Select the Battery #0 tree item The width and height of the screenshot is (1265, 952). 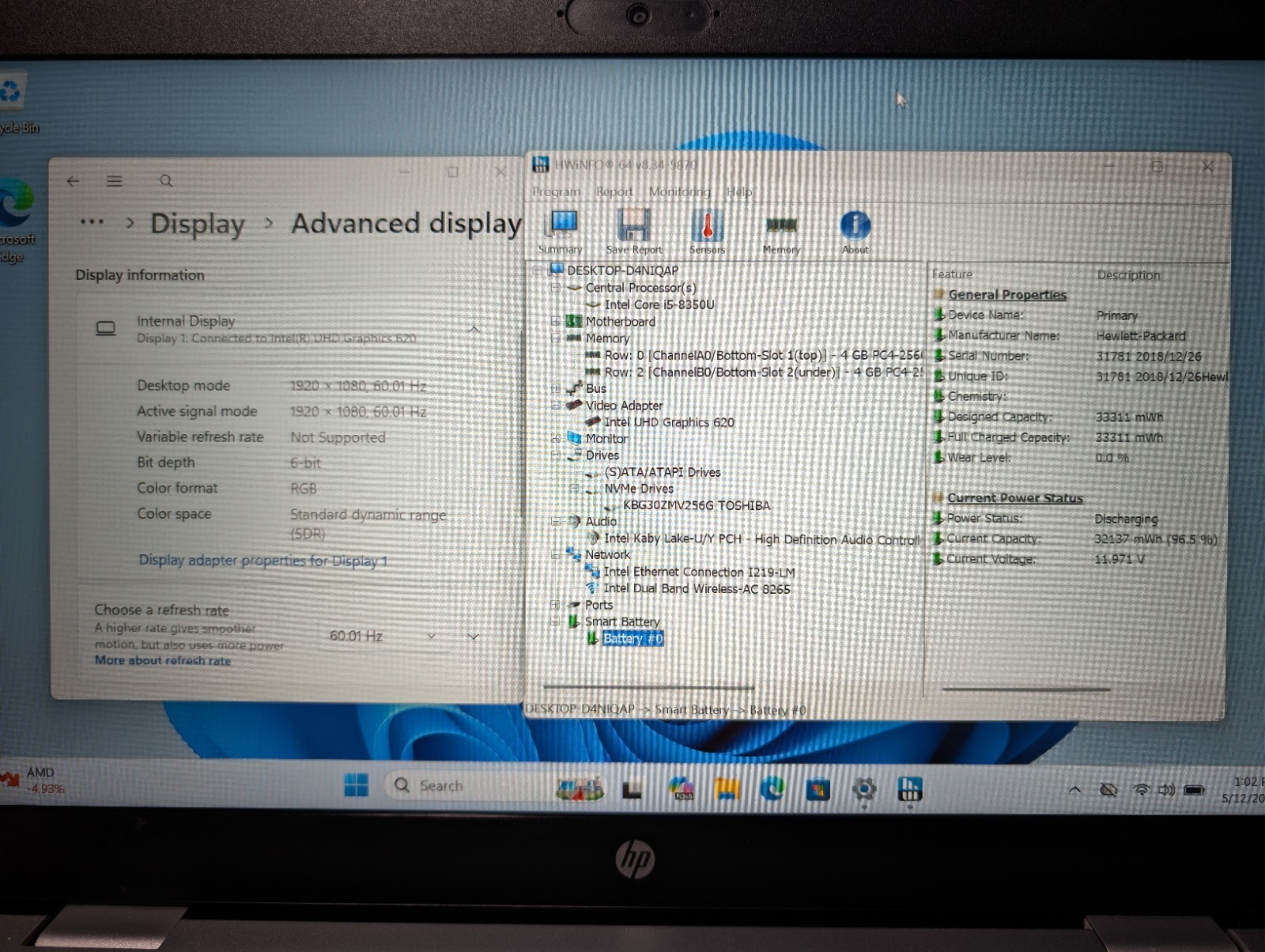632,638
